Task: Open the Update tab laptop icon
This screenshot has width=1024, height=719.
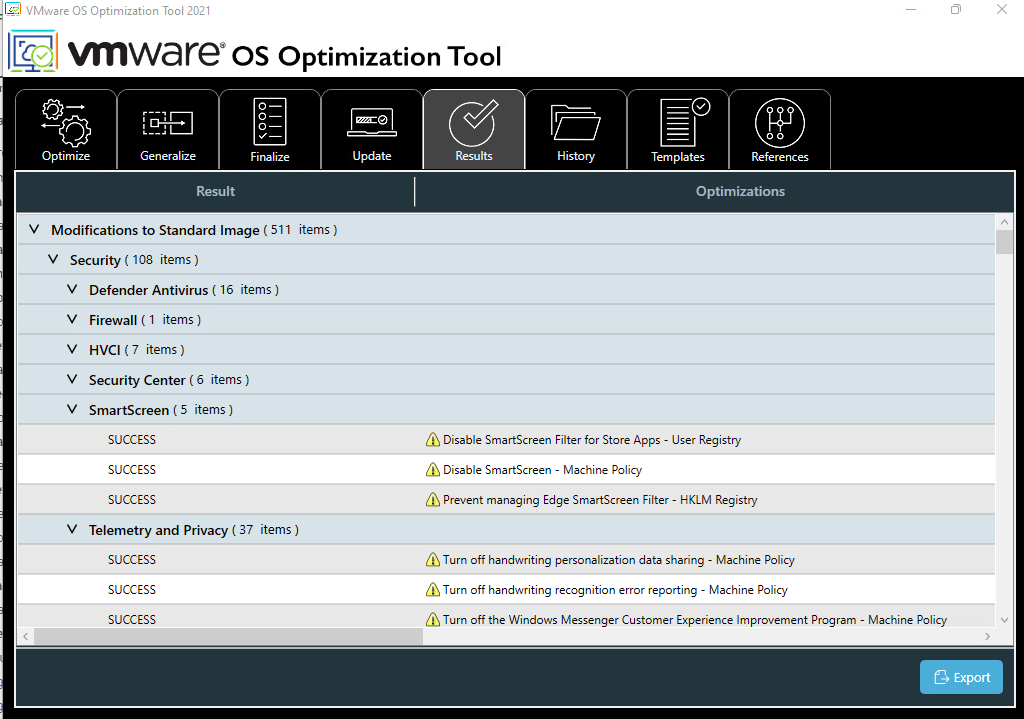Action: (x=372, y=122)
